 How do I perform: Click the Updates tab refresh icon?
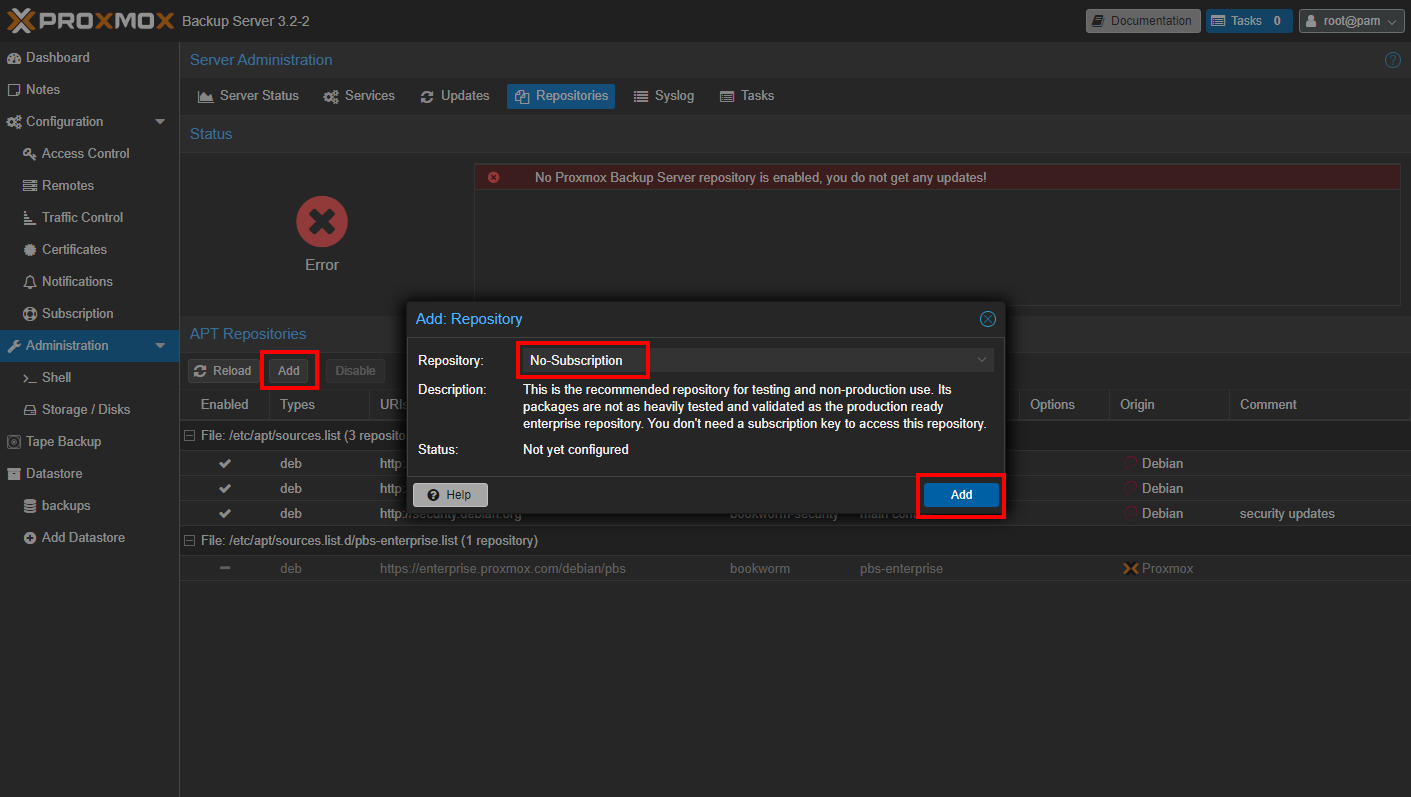[x=427, y=97]
